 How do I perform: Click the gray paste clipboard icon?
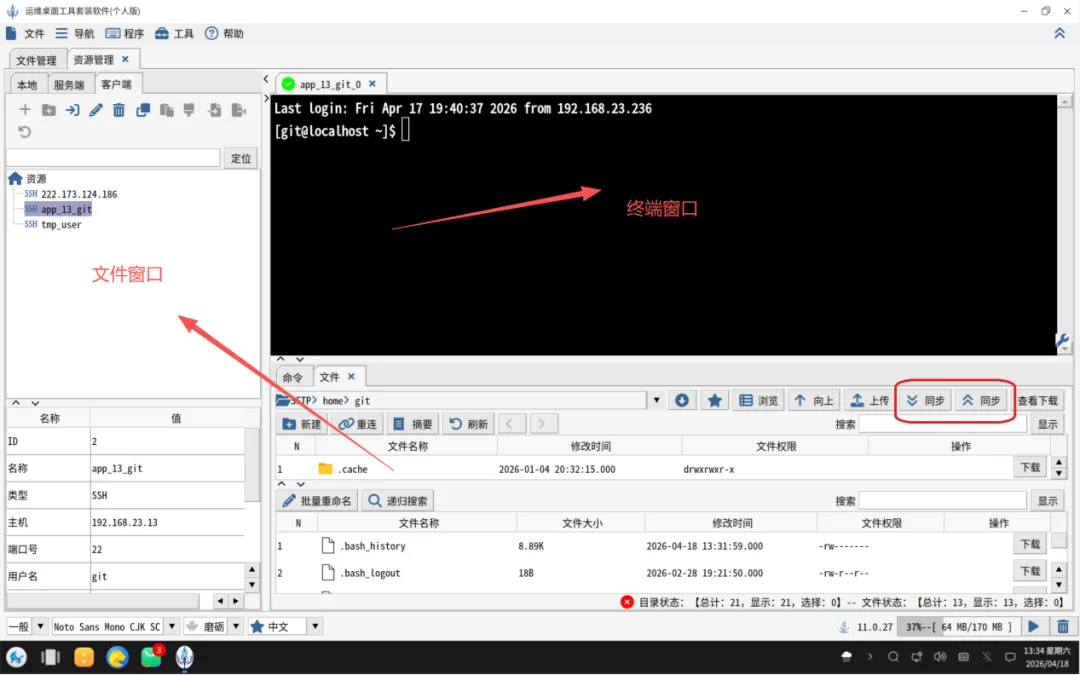pos(167,110)
